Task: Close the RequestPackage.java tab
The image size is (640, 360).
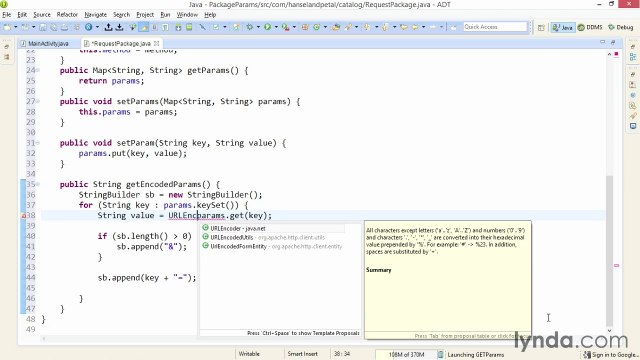Action: 156,43
